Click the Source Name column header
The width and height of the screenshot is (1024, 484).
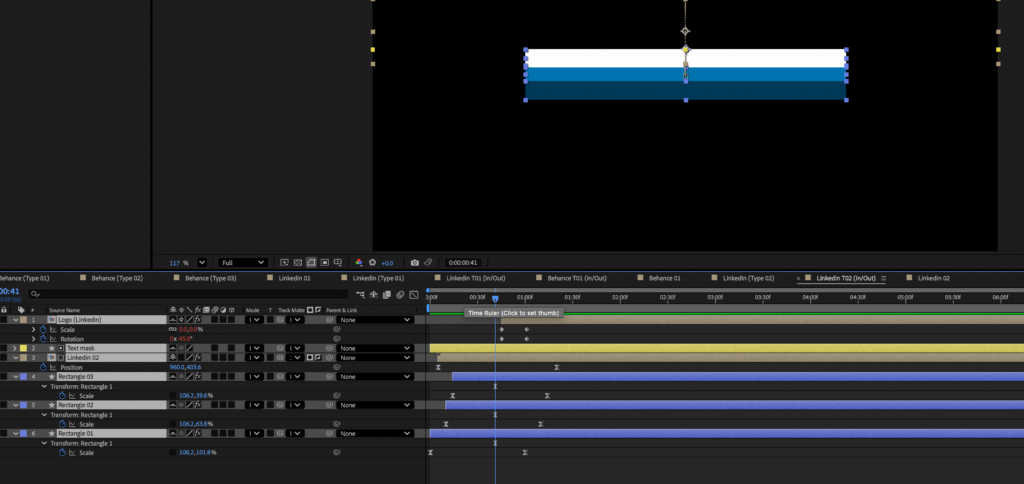tap(65, 310)
